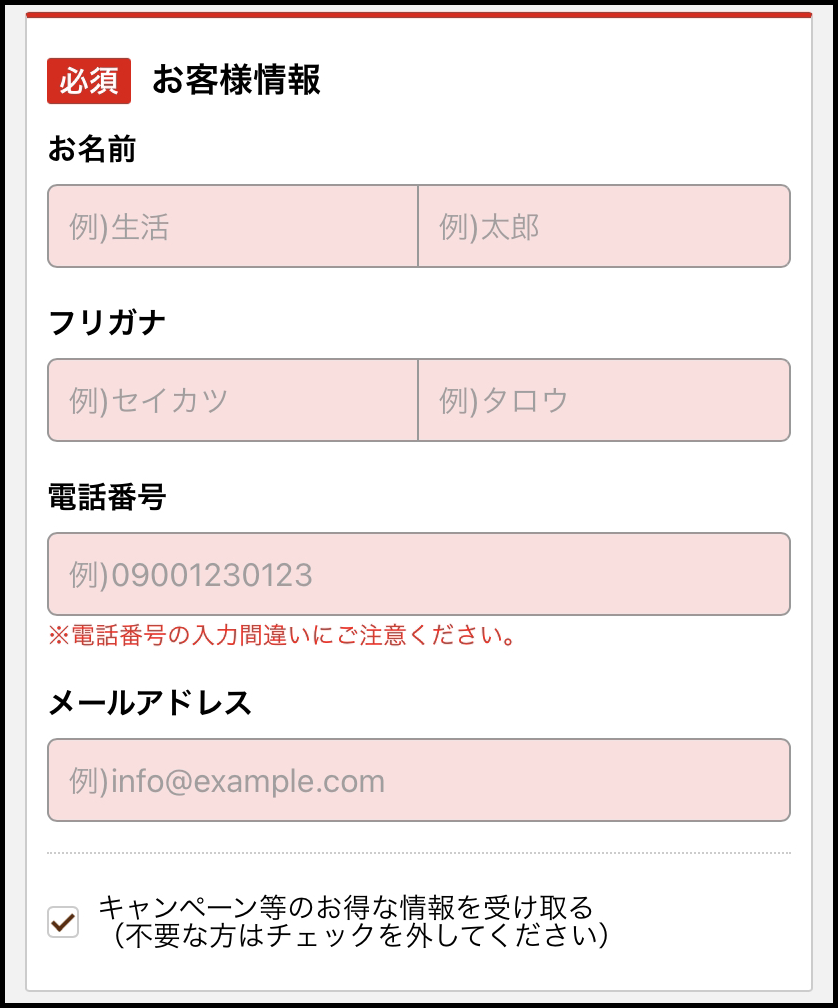The height and width of the screenshot is (1008, 838).
Task: Click the divider between the two furigana fields
Action: [x=418, y=400]
